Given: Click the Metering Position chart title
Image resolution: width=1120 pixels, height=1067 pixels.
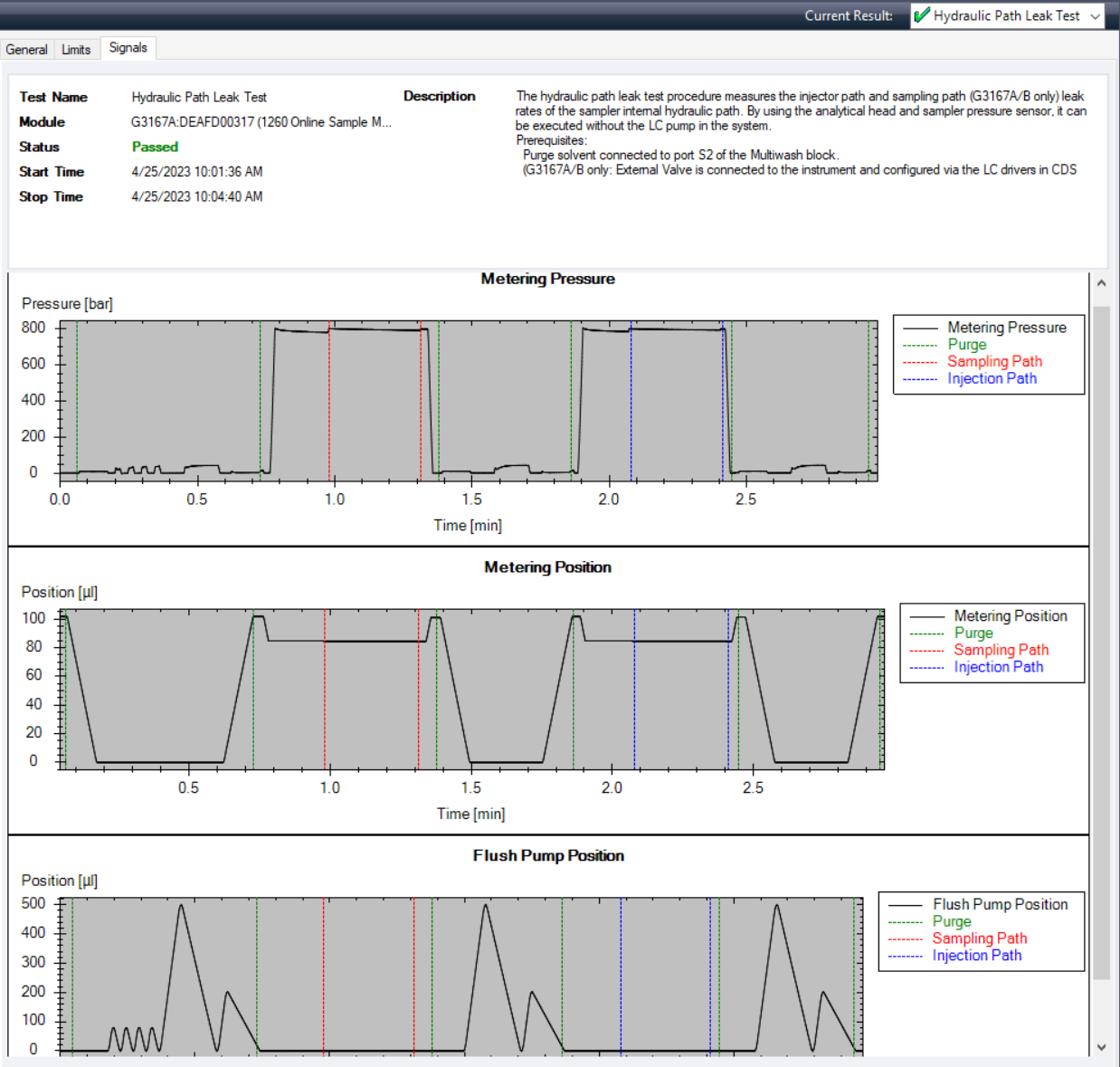Looking at the screenshot, I should pos(547,567).
